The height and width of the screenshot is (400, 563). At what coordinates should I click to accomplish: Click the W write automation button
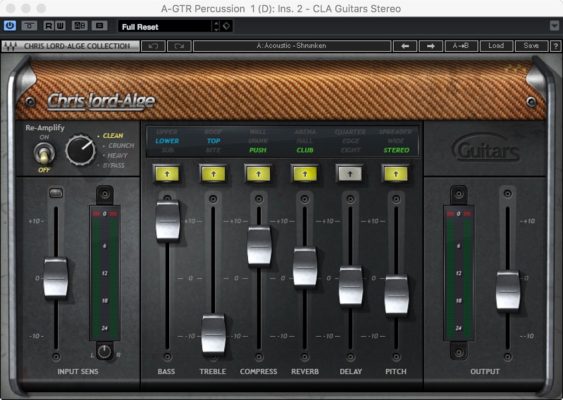coord(60,26)
